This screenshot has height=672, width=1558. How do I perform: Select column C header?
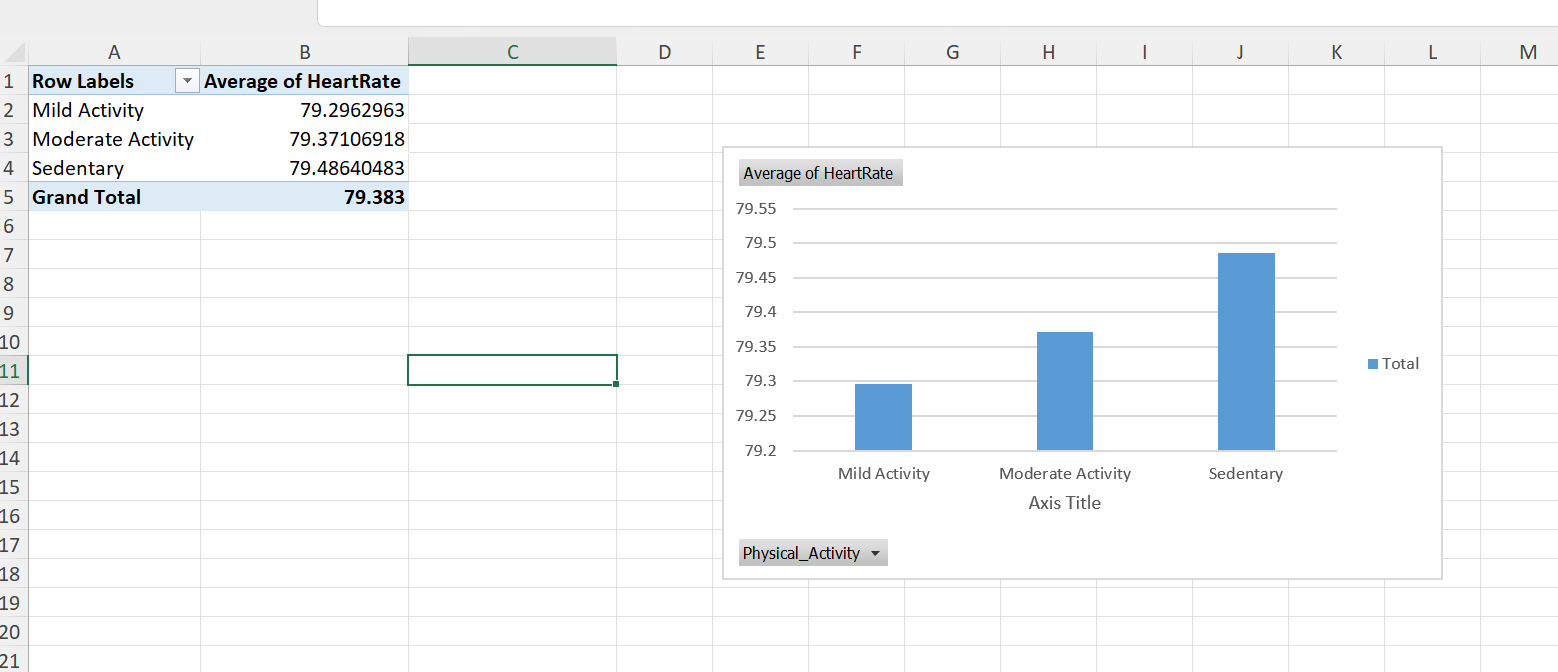512,51
